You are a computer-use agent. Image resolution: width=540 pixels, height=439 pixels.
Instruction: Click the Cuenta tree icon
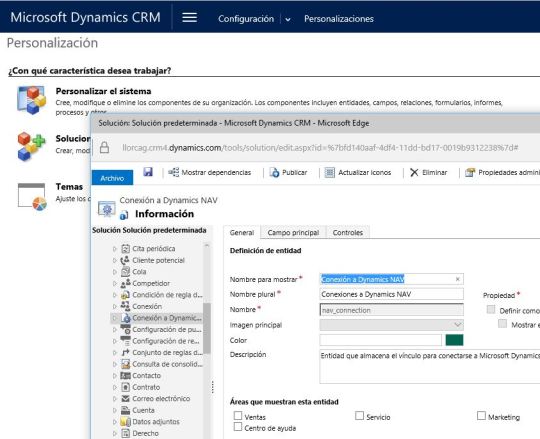(x=126, y=410)
